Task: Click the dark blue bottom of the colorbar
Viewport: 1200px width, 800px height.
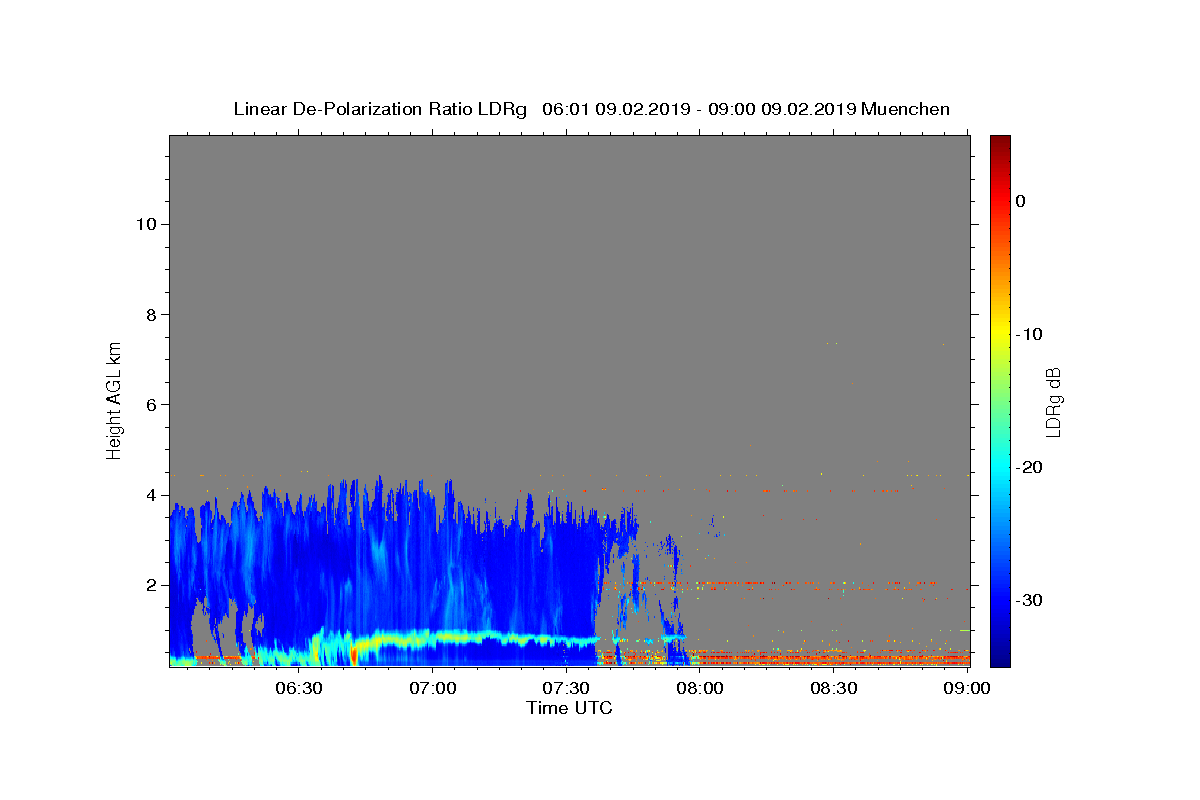Action: tap(1000, 657)
